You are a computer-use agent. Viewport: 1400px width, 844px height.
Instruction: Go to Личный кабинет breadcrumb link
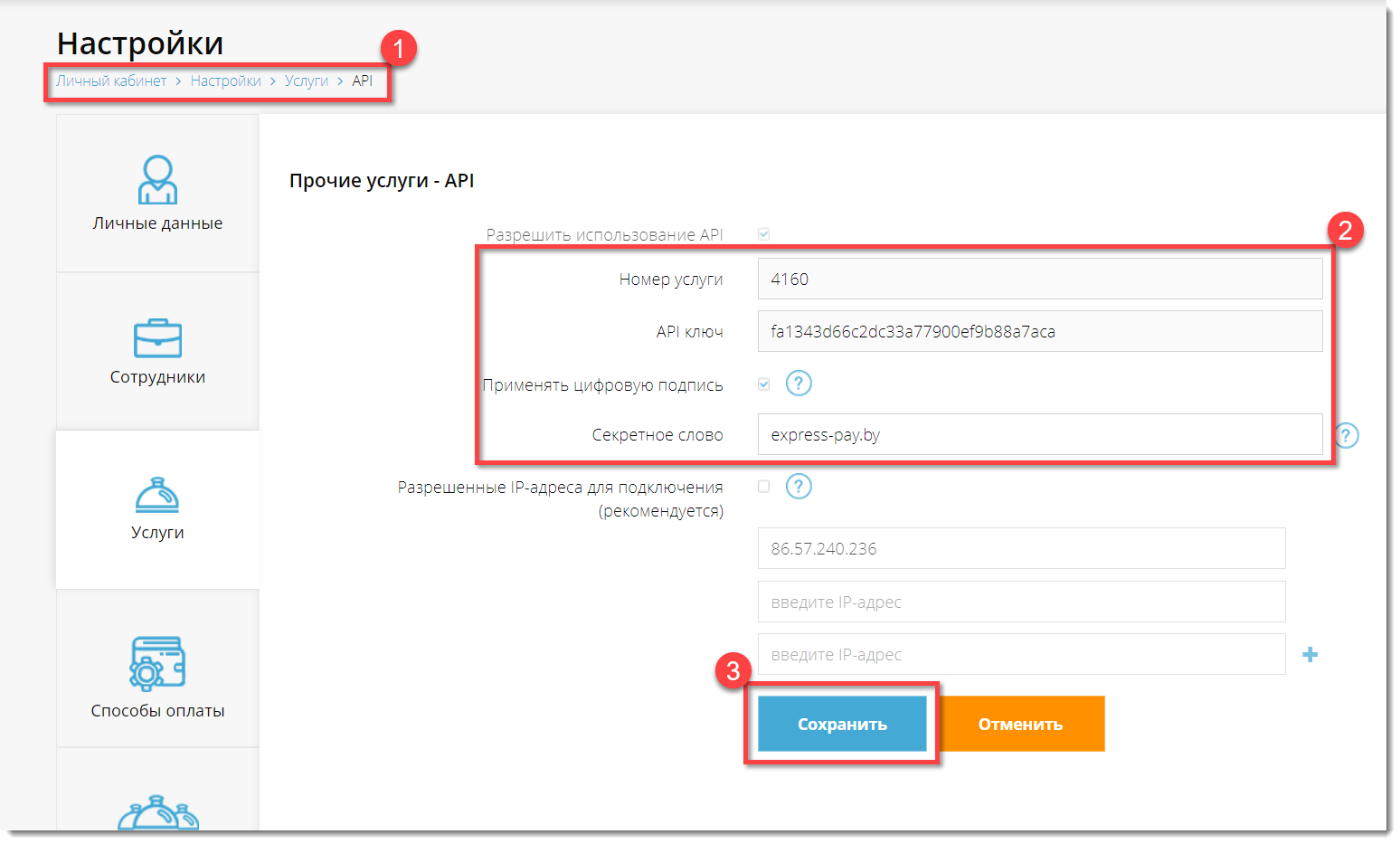coord(111,81)
